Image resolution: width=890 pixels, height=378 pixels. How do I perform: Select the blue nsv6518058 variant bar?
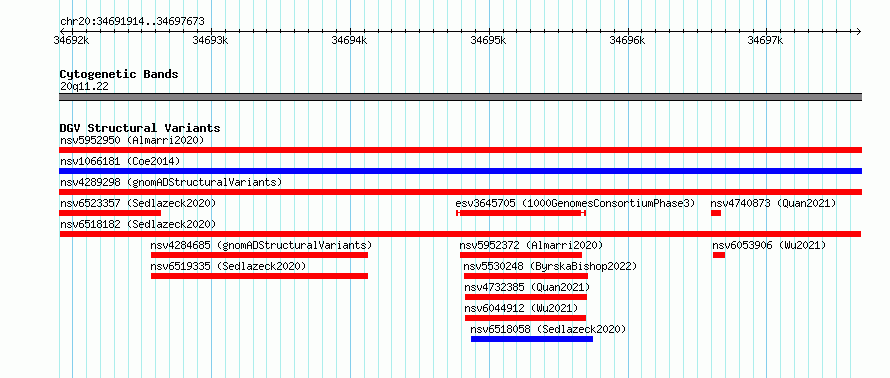click(532, 339)
